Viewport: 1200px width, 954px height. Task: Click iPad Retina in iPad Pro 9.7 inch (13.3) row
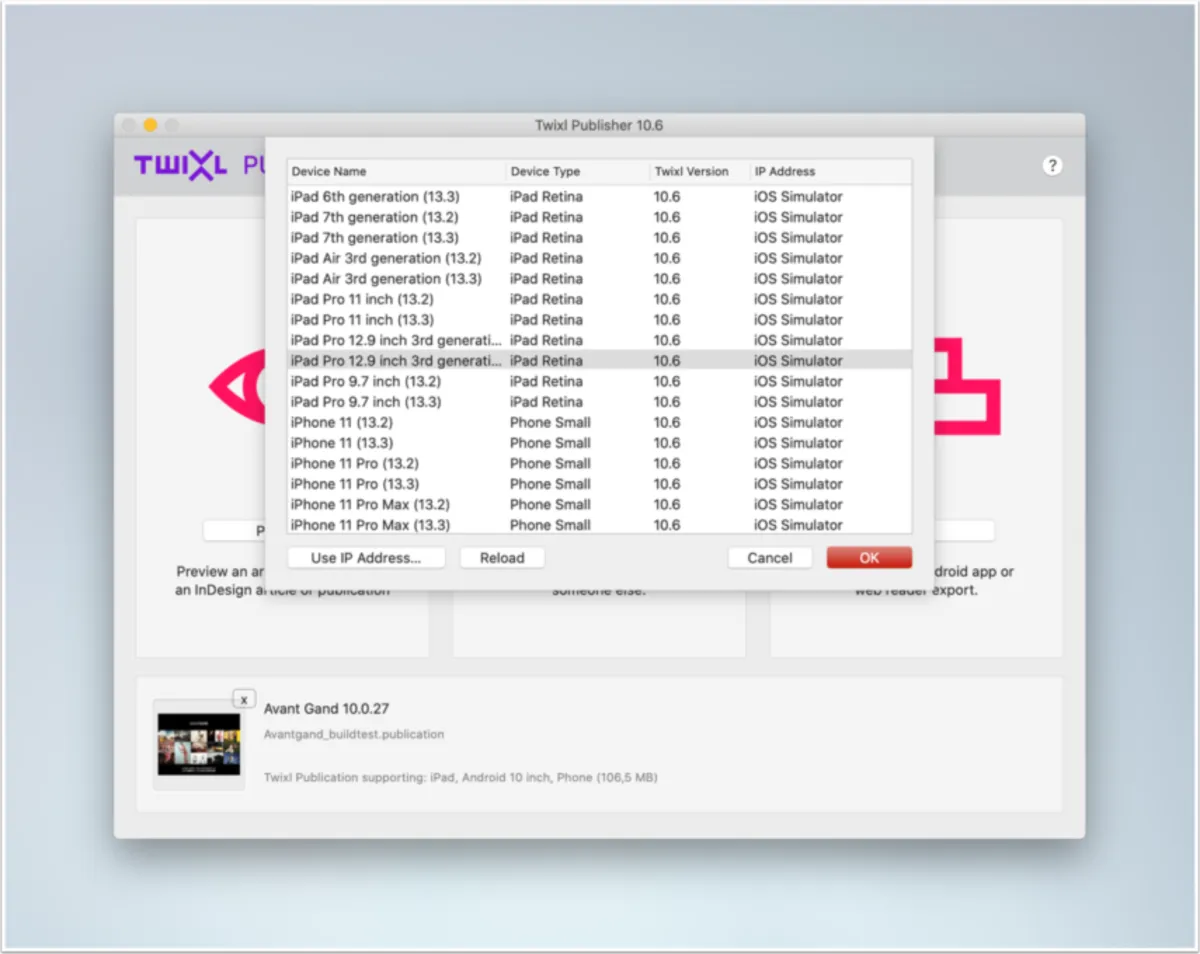[x=546, y=402]
